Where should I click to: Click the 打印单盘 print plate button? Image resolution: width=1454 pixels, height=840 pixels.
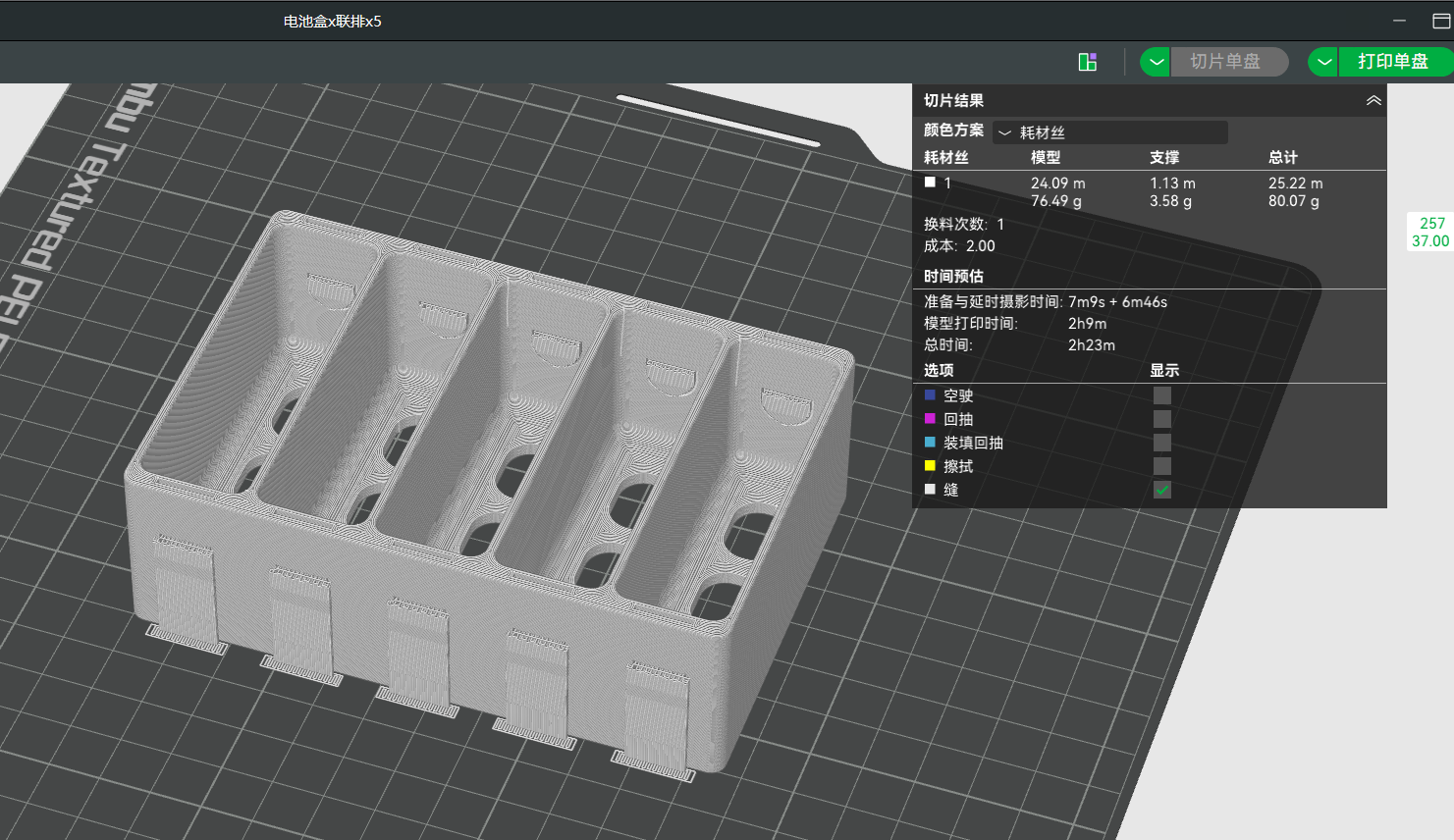pos(1395,62)
